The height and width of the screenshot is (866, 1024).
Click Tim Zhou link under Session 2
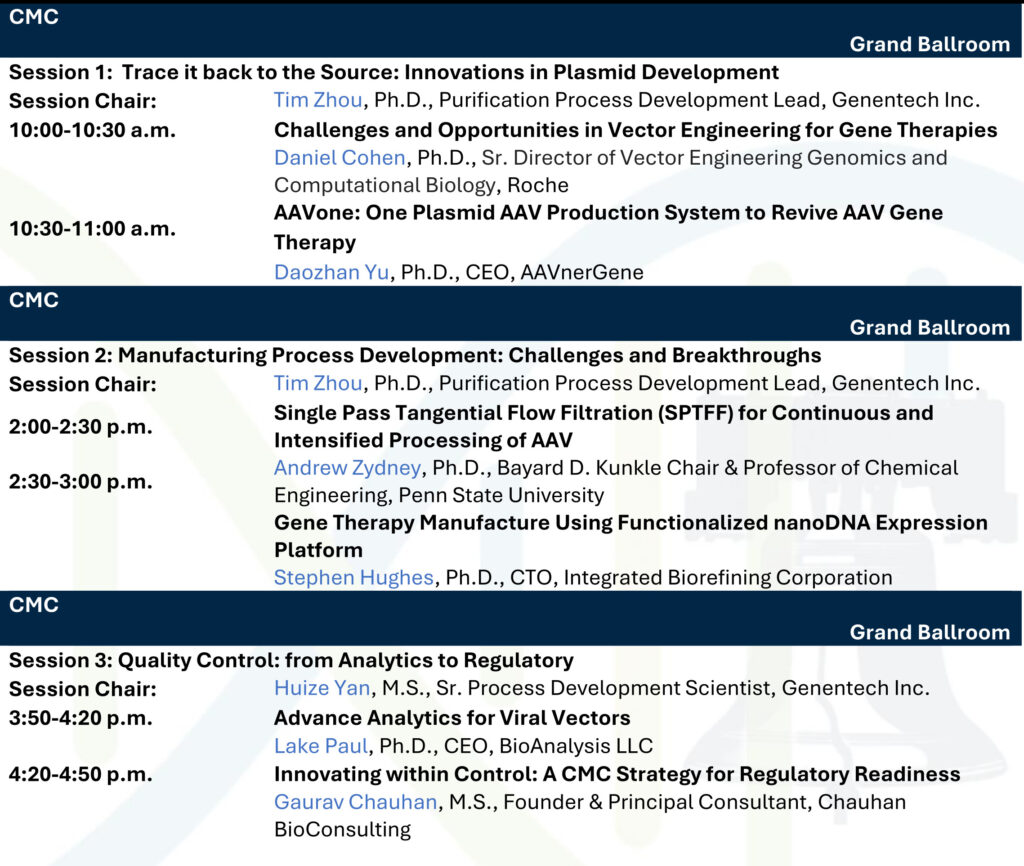(x=318, y=383)
